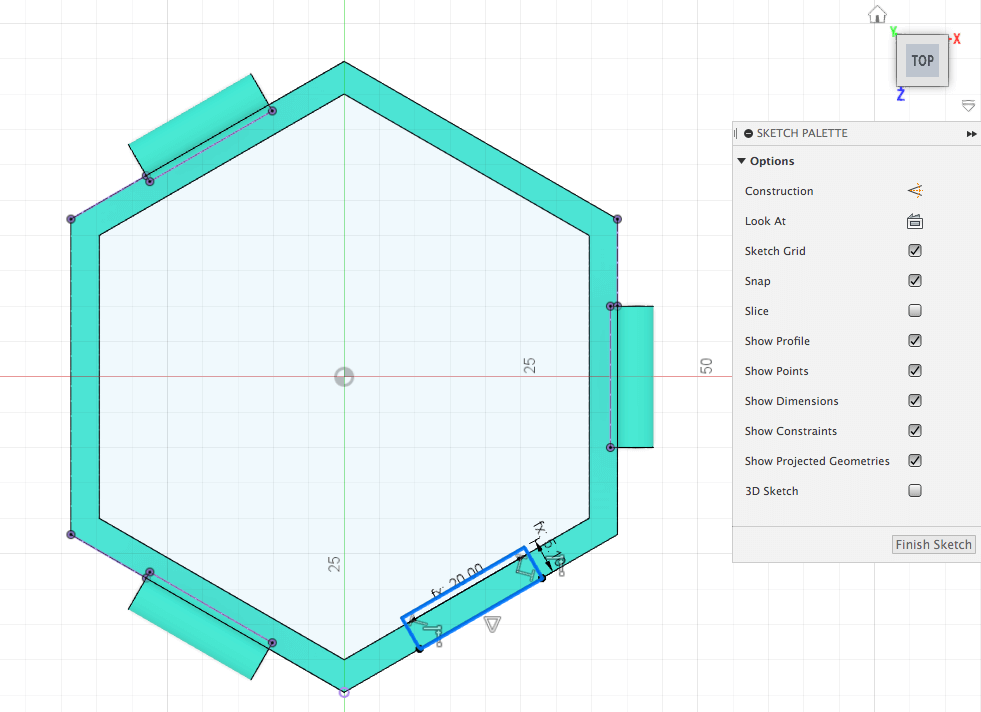Viewport: 981px width, 712px height.
Task: Uncheck the Snap option
Action: pos(914,281)
